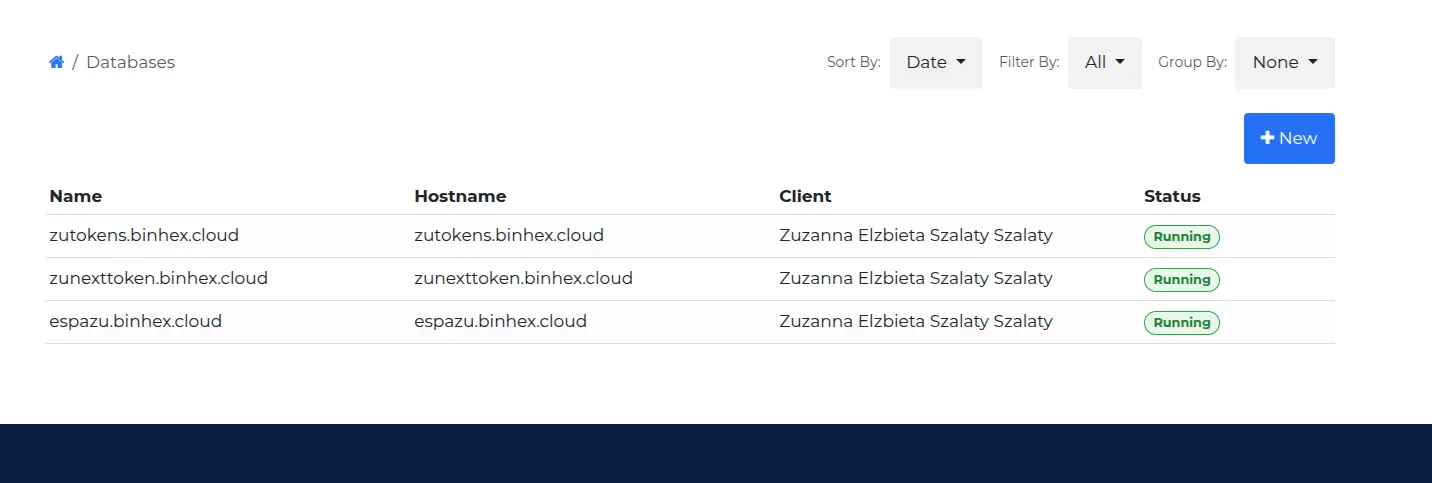The image size is (1432, 483).
Task: Select the Databases breadcrumb text
Action: [x=130, y=62]
